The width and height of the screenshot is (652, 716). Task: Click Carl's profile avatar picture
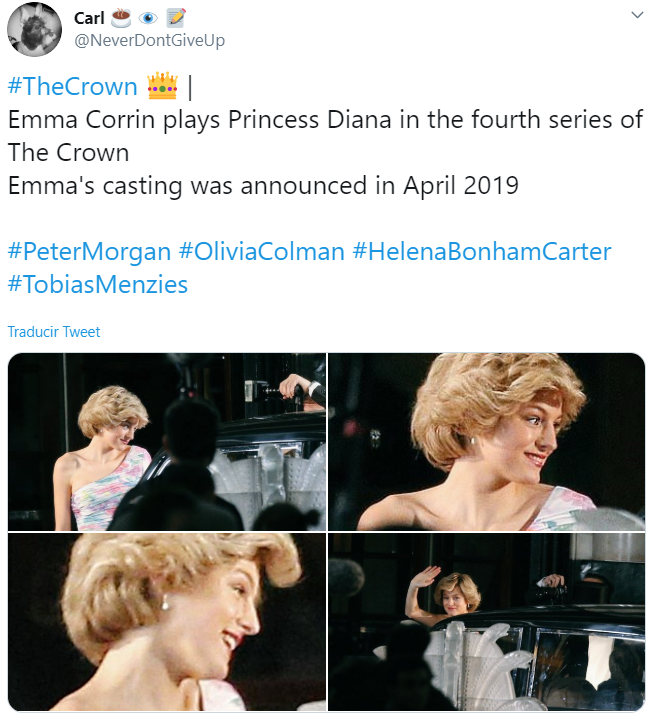tap(35, 28)
